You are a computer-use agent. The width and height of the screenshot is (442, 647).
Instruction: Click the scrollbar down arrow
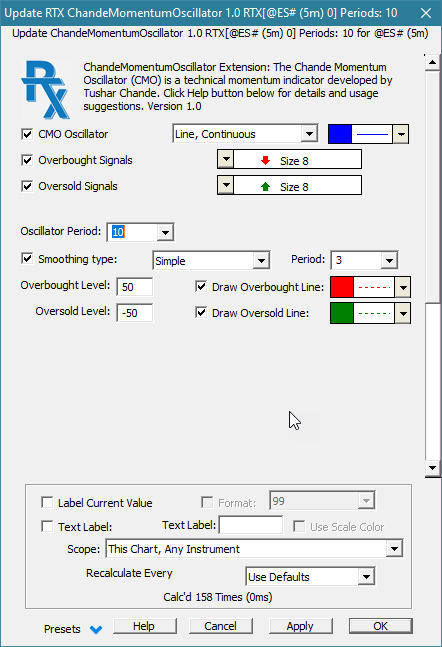point(433,468)
